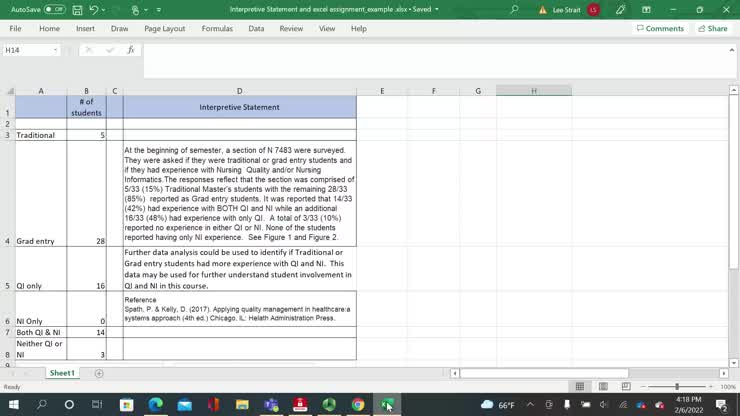The width and height of the screenshot is (740, 416).
Task: Open Google Chrome from the taskbar
Action: pyautogui.click(x=358, y=405)
